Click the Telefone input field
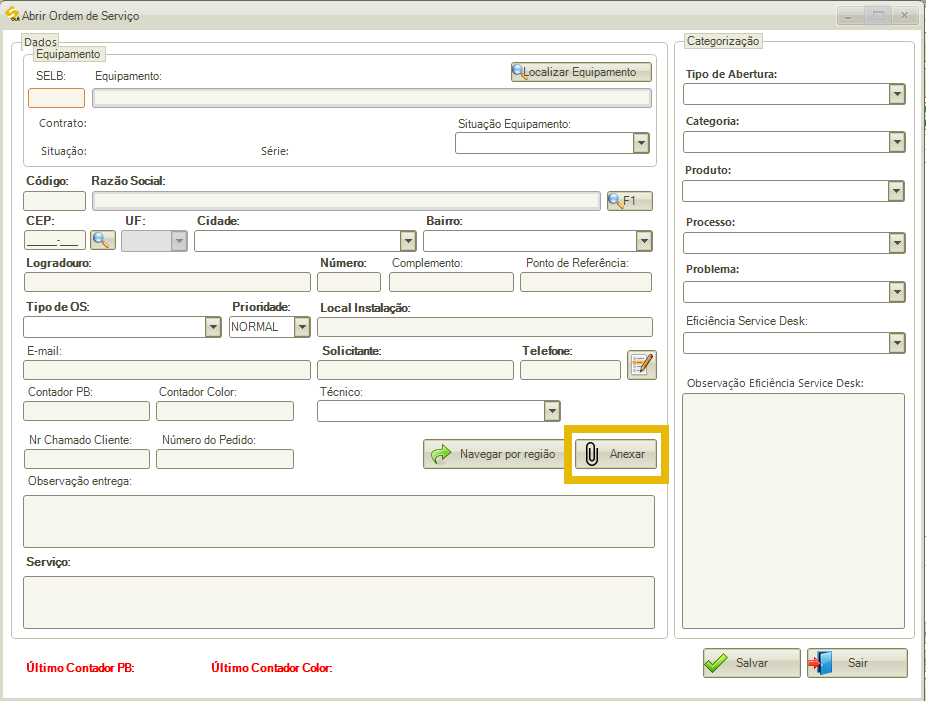926x701 pixels. 570,370
